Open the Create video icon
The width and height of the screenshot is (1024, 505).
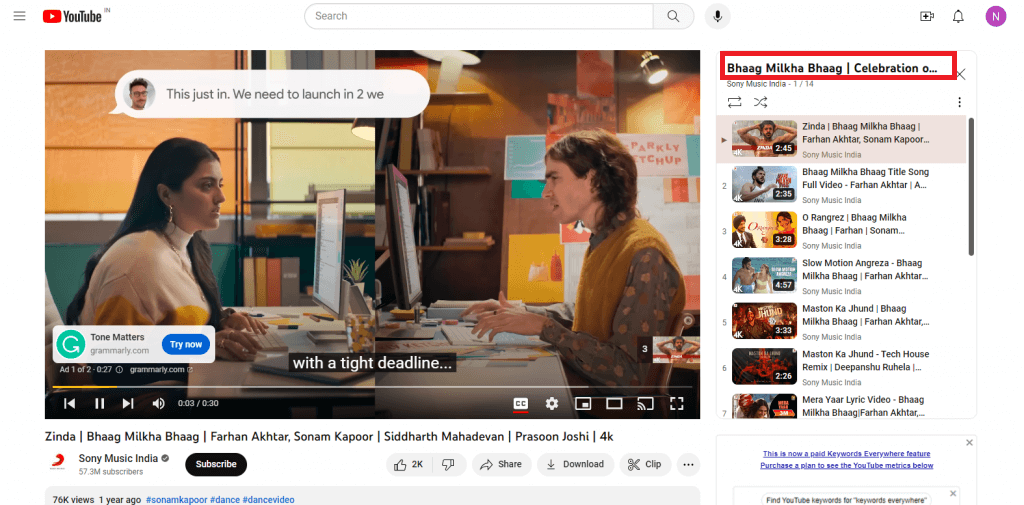click(927, 16)
